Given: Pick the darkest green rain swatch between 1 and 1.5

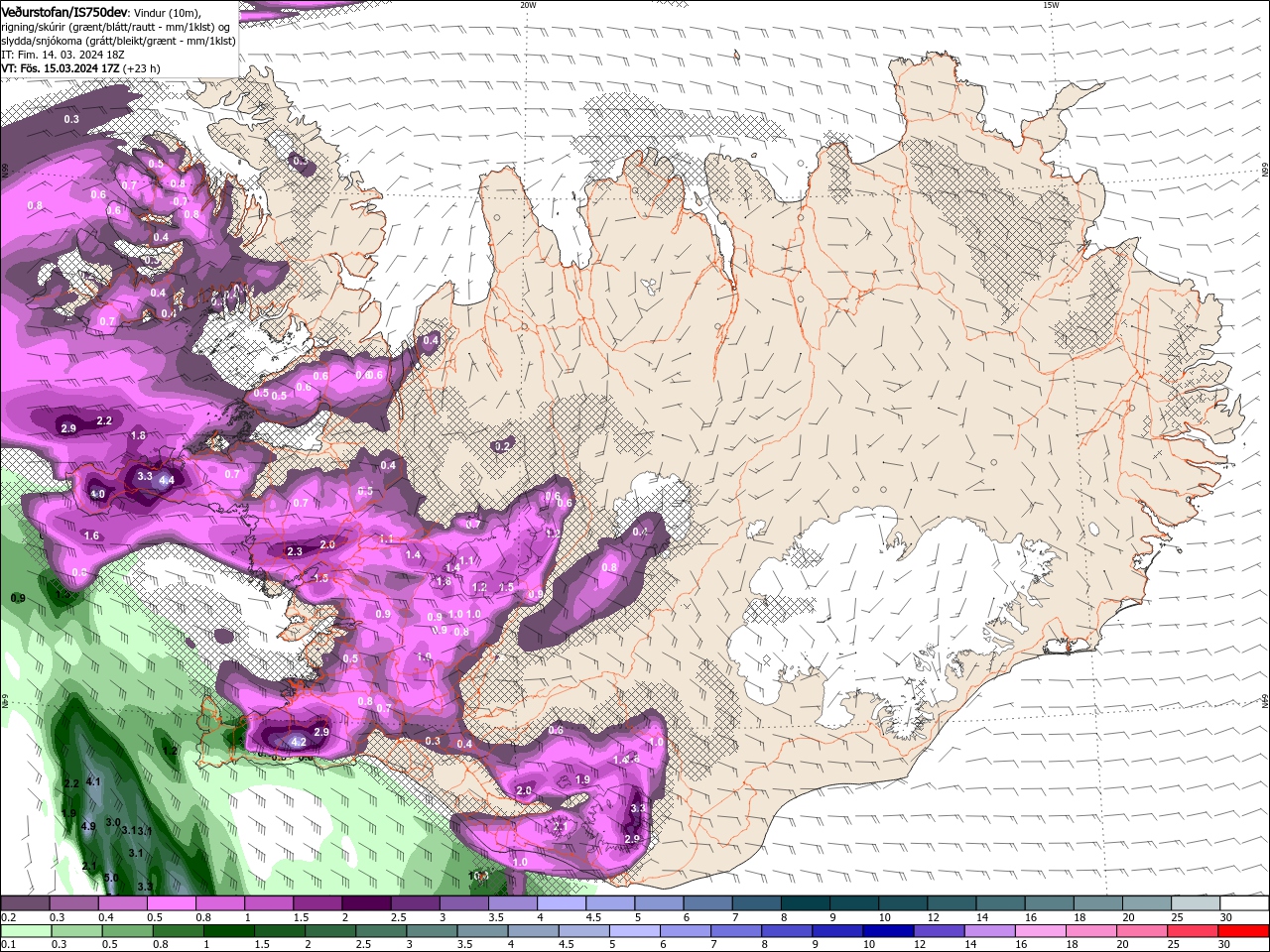Looking at the screenshot, I should point(229,931).
